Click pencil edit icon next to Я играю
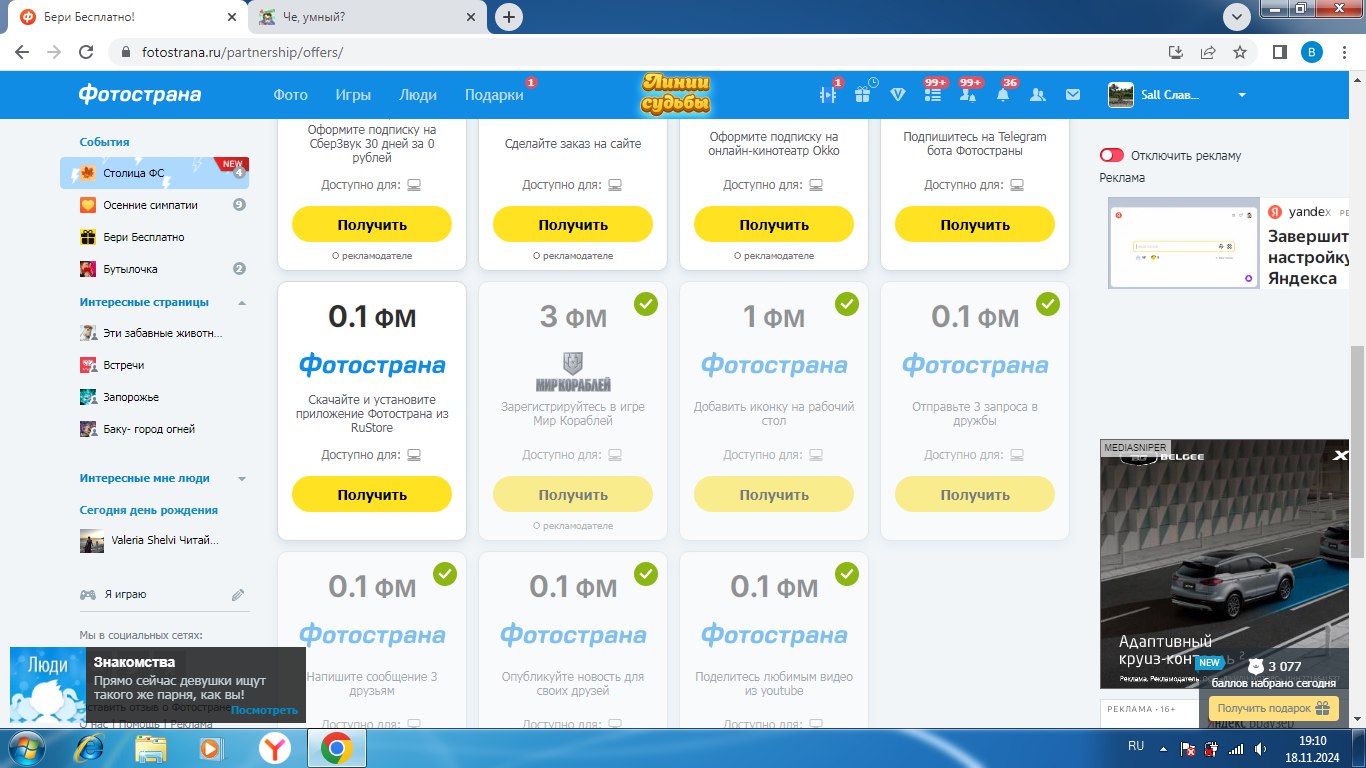Screen dimensions: 1366x768 pos(238,594)
